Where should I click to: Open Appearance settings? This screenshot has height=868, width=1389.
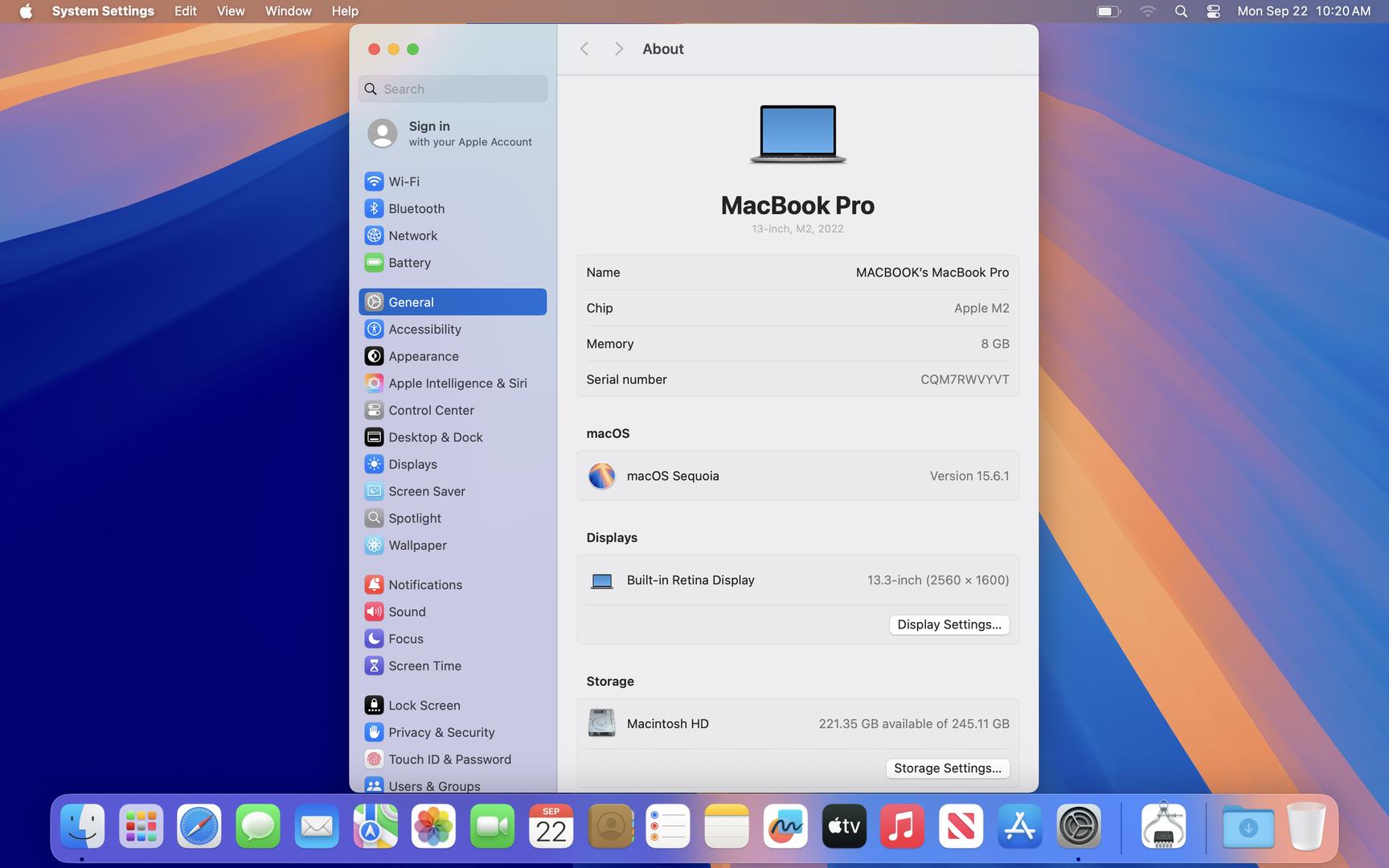point(453,356)
